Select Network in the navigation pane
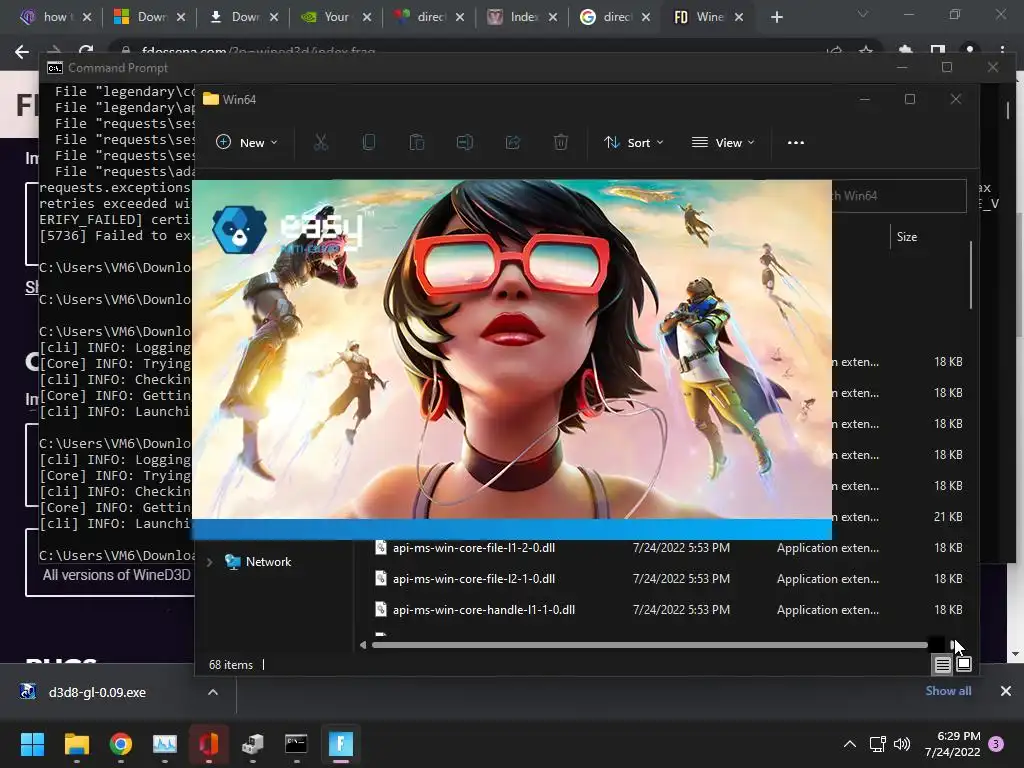This screenshot has height=768, width=1024. [x=268, y=562]
